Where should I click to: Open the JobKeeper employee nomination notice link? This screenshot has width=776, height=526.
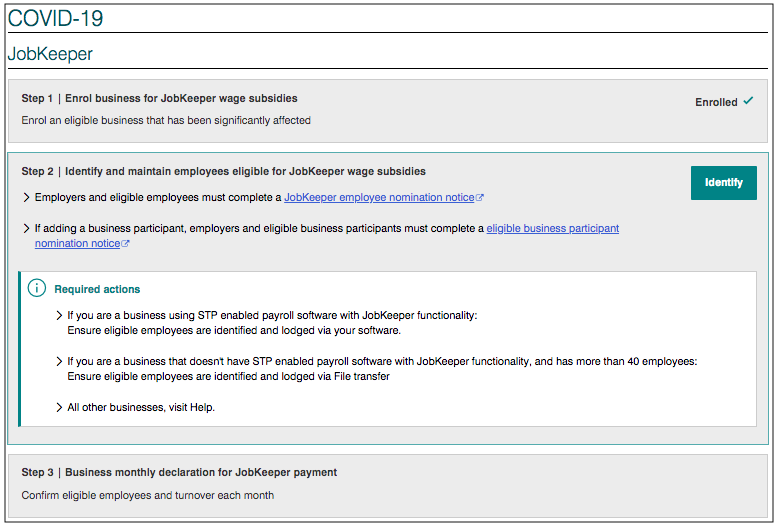379,197
